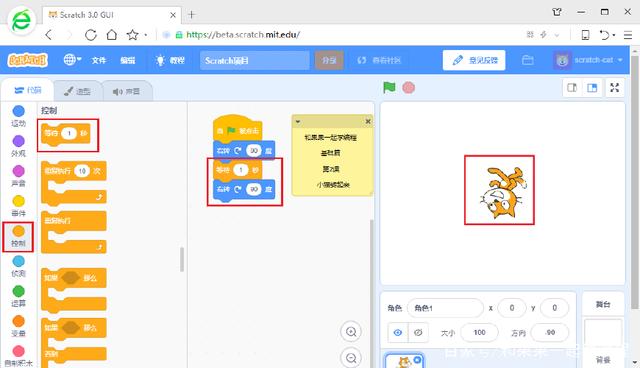Click the green flag to run the project
The height and width of the screenshot is (368, 640).
[x=389, y=87]
